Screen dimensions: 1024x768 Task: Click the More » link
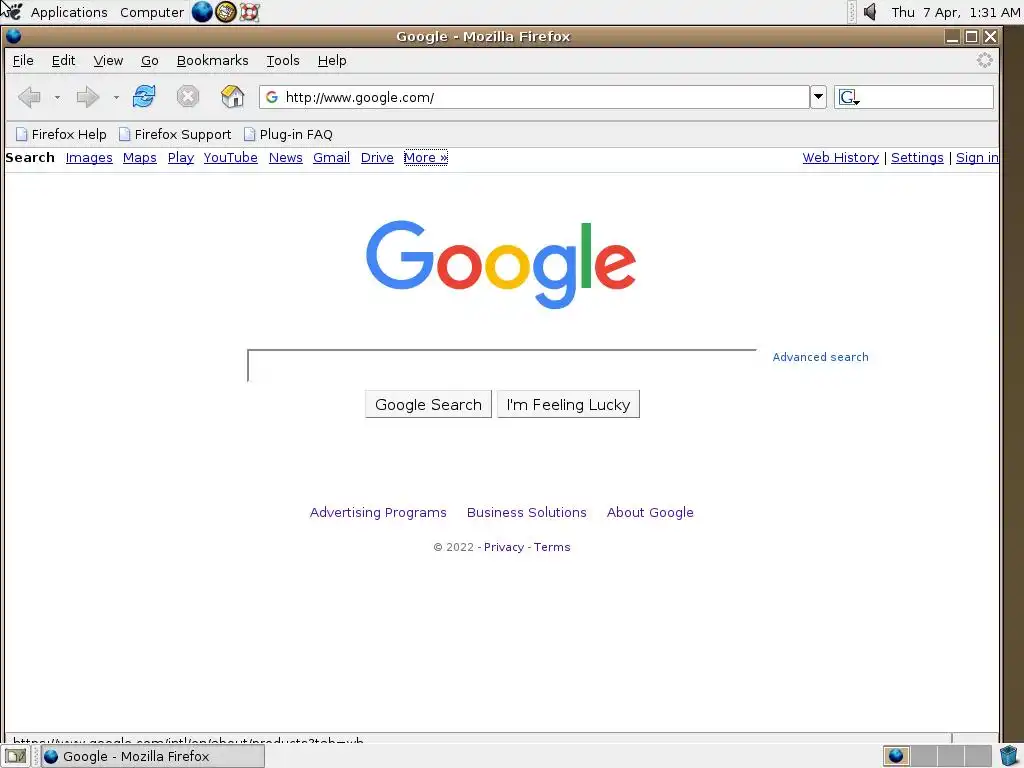coord(426,157)
